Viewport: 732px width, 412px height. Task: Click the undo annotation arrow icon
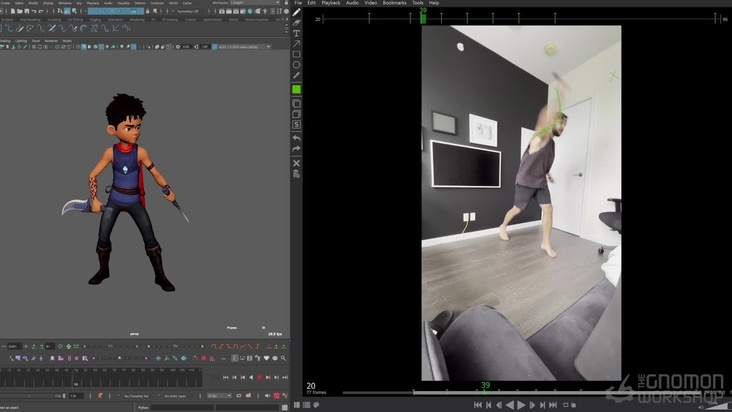[x=297, y=138]
